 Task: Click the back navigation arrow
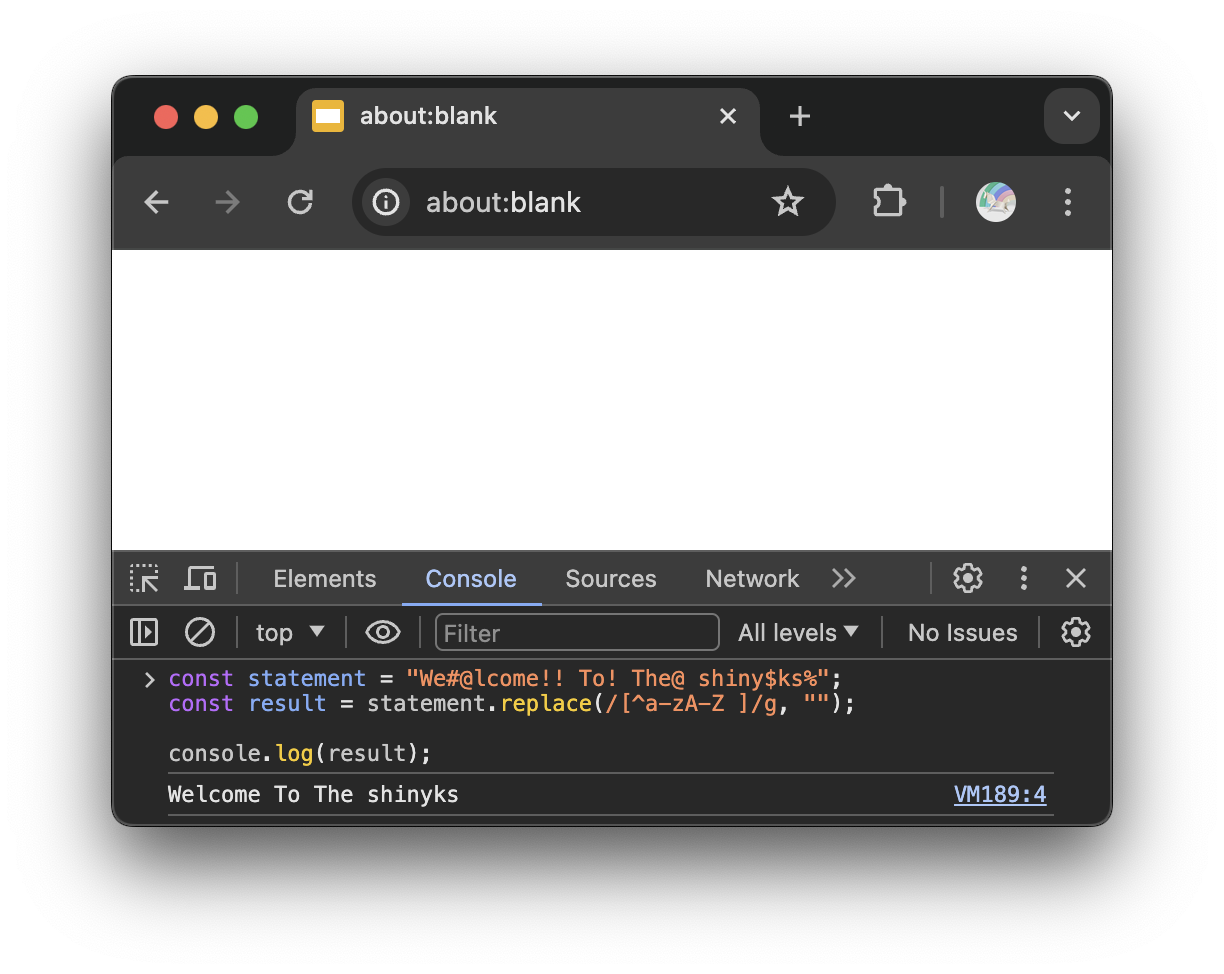[x=156, y=203]
